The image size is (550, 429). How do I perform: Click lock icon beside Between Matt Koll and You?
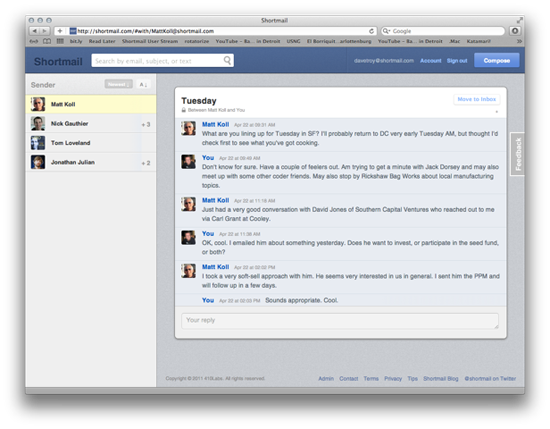(183, 110)
